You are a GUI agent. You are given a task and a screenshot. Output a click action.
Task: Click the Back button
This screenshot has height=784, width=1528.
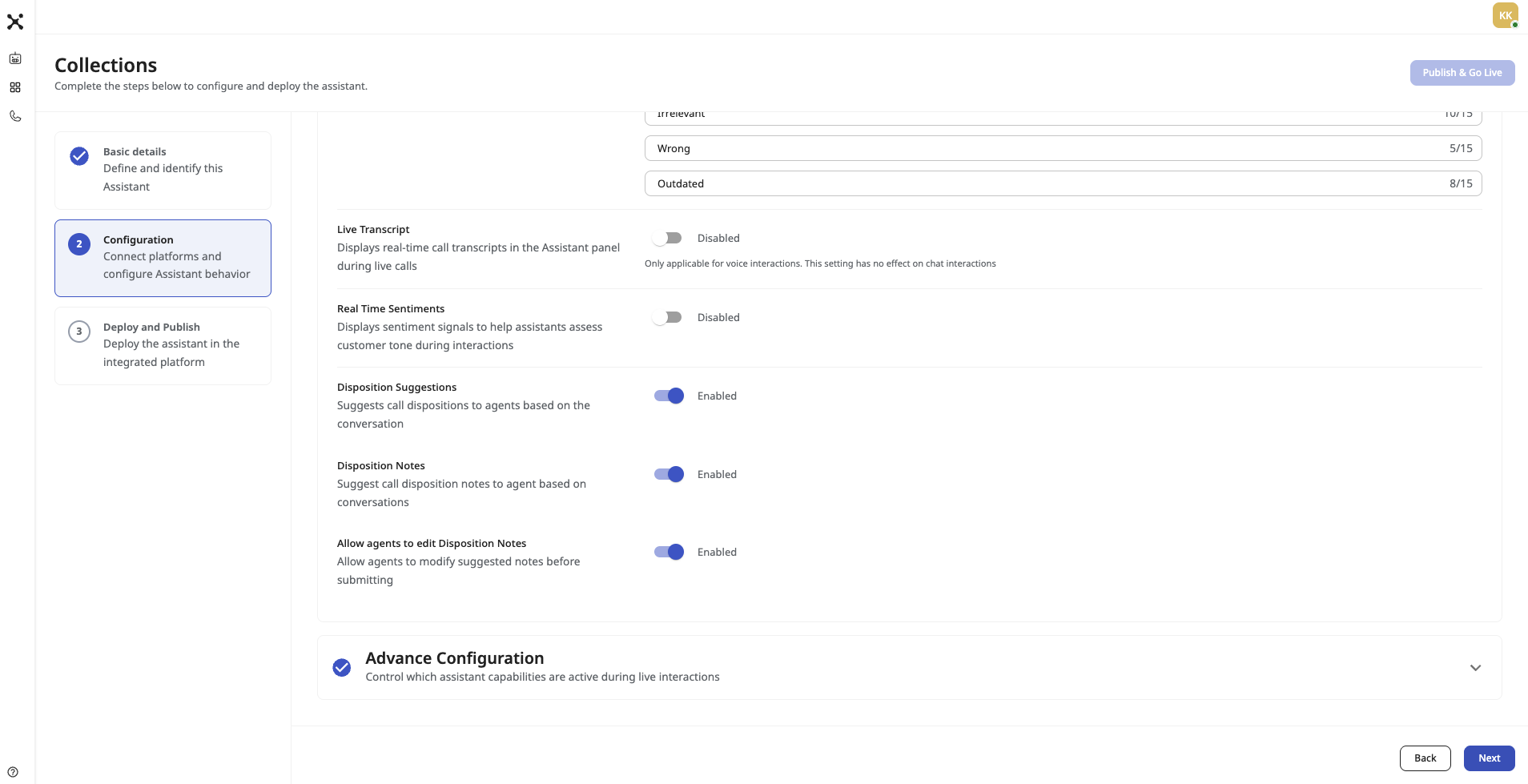[1425, 758]
